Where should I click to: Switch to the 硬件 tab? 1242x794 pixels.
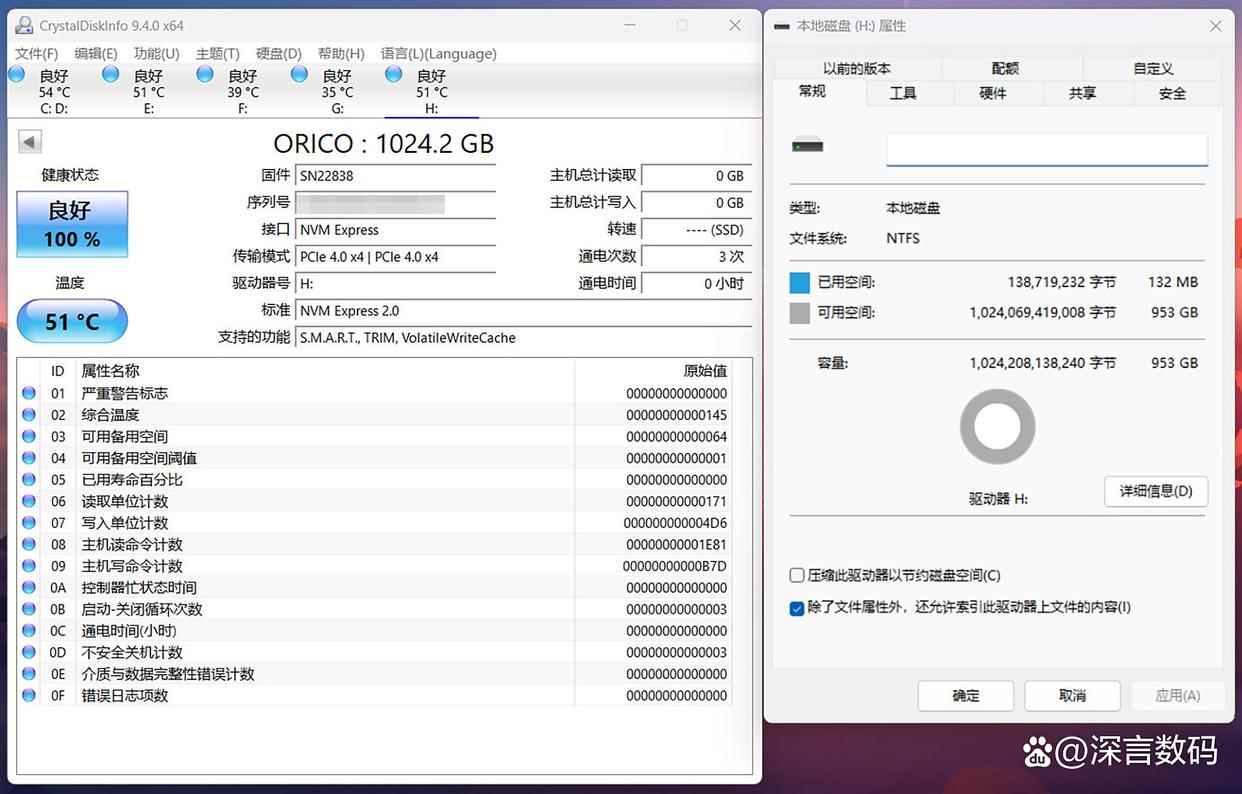(x=993, y=93)
